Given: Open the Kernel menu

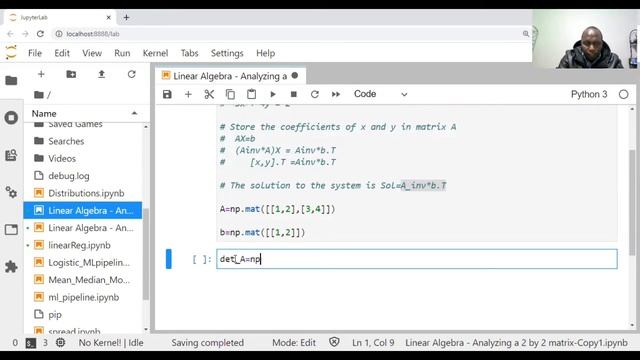Looking at the screenshot, I should [x=155, y=53].
